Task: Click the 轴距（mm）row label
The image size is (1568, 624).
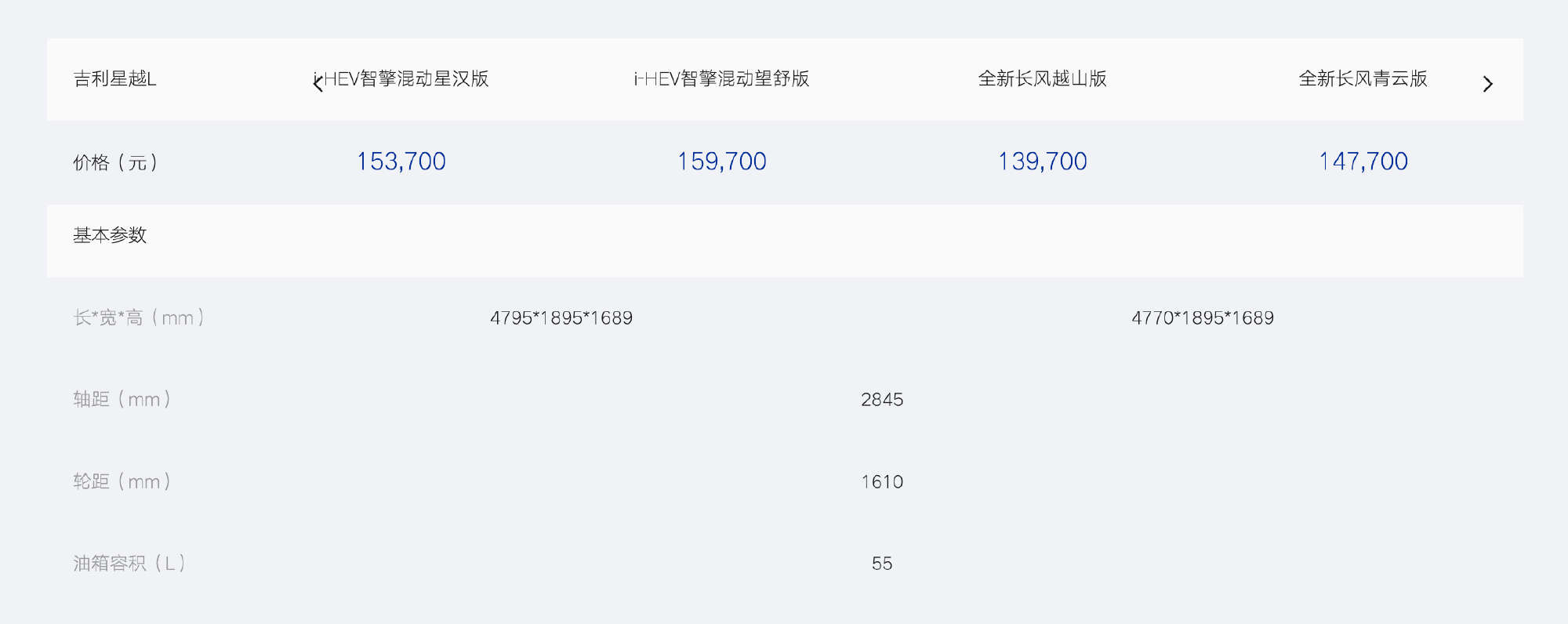Action: (122, 399)
